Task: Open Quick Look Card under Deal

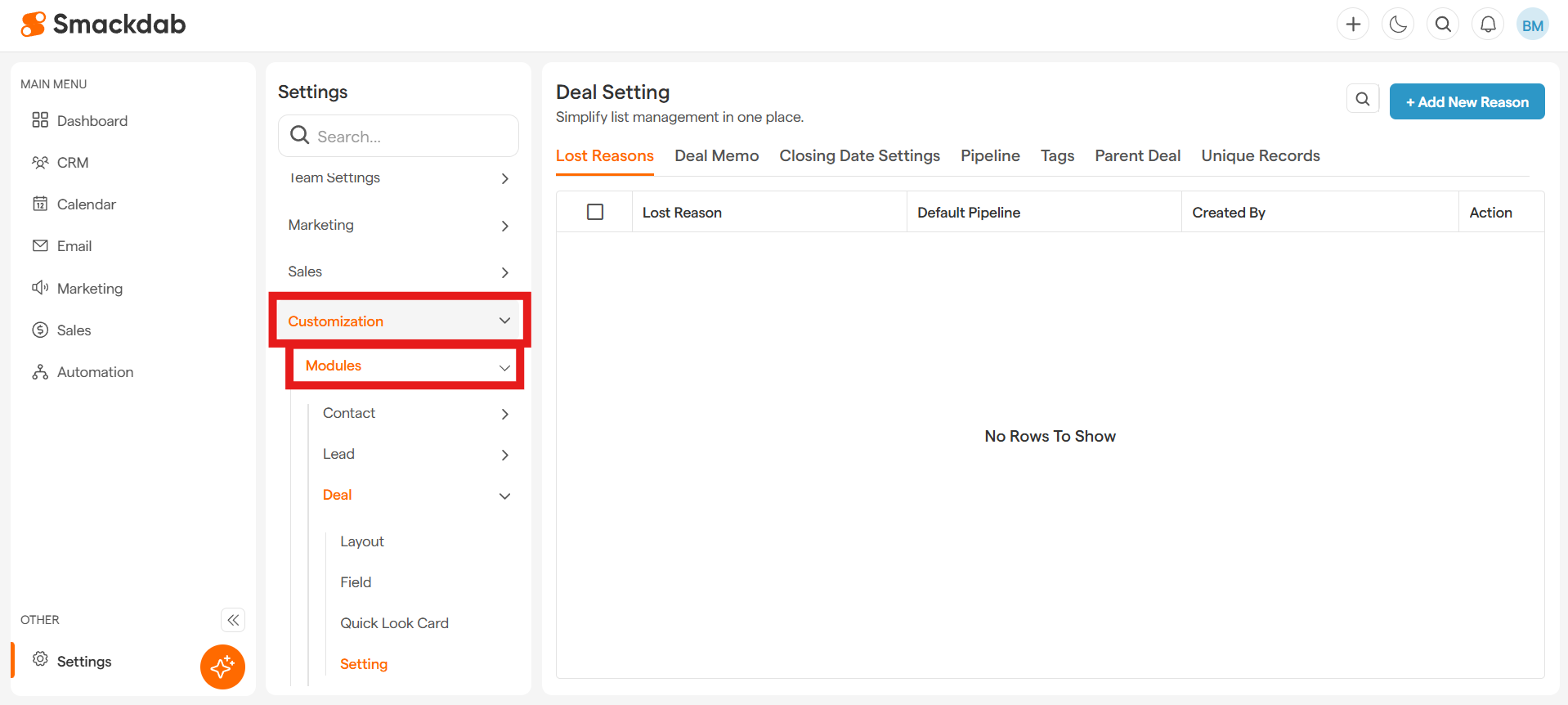Action: click(x=394, y=623)
